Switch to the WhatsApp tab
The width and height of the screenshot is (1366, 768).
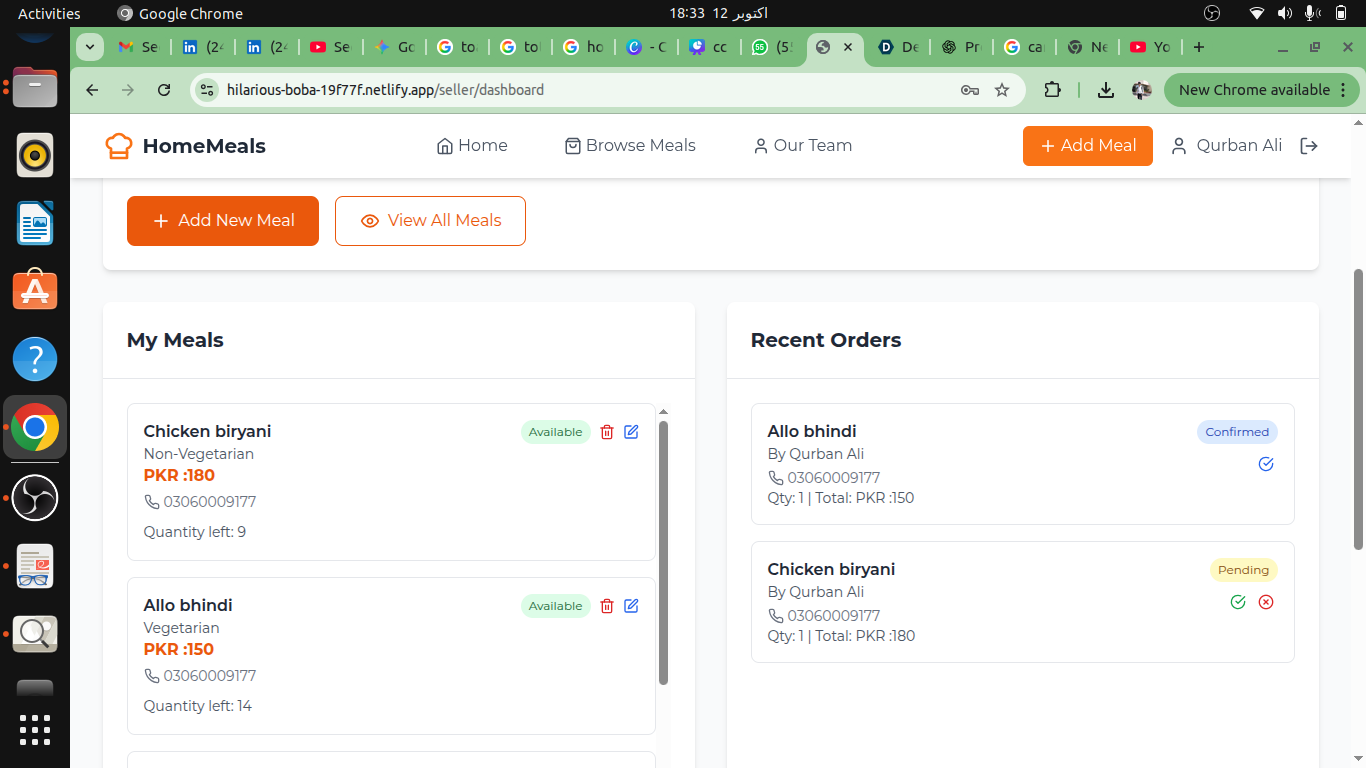tap(772, 47)
